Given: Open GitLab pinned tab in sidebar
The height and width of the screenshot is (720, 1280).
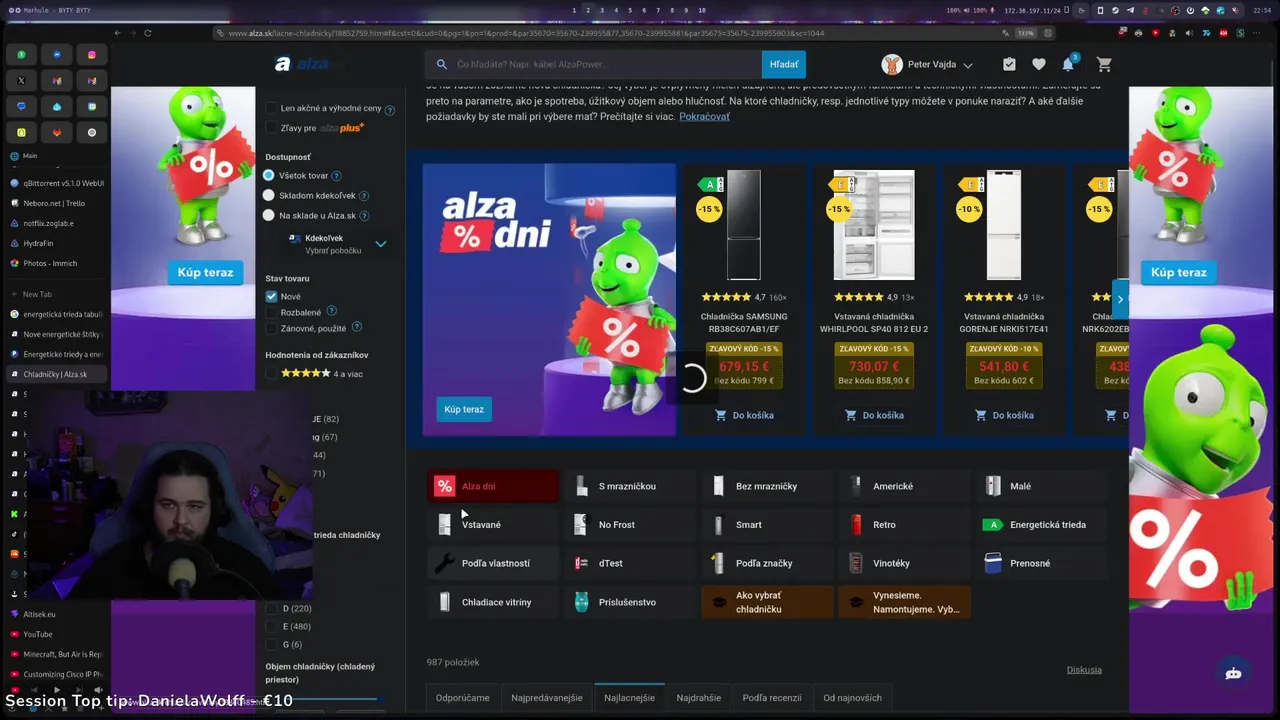Looking at the screenshot, I should pyautogui.click(x=56, y=132).
